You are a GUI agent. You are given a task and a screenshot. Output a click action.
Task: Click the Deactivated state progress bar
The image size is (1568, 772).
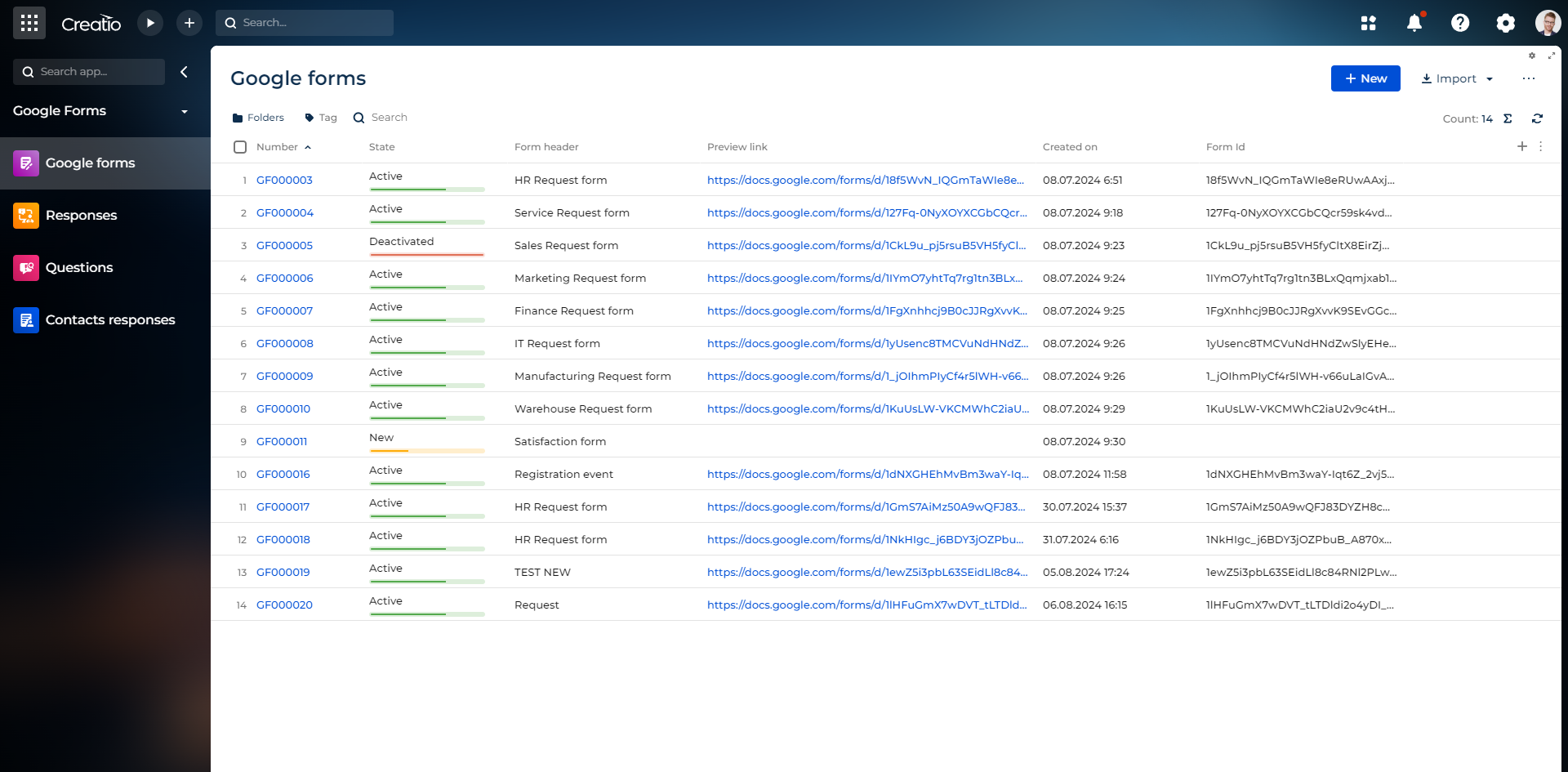coord(426,254)
